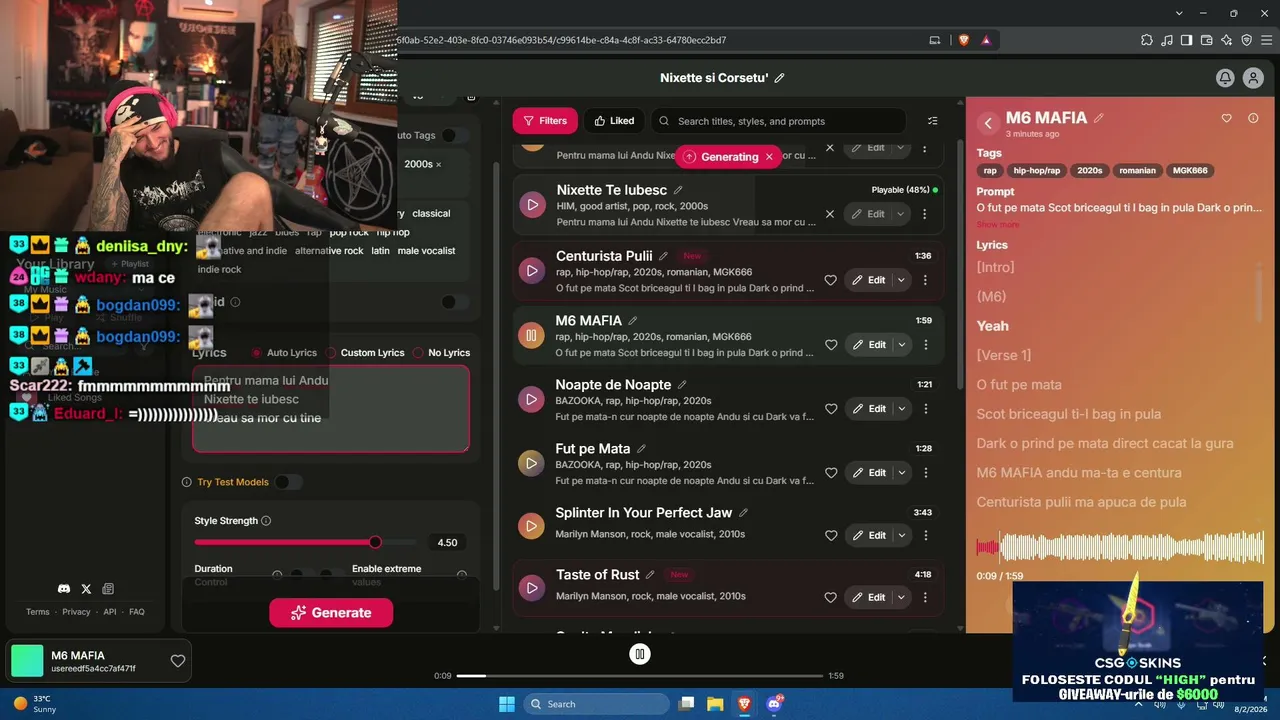Open more options for M6 MAFIA row
The height and width of the screenshot is (720, 1280).
pyautogui.click(x=925, y=345)
